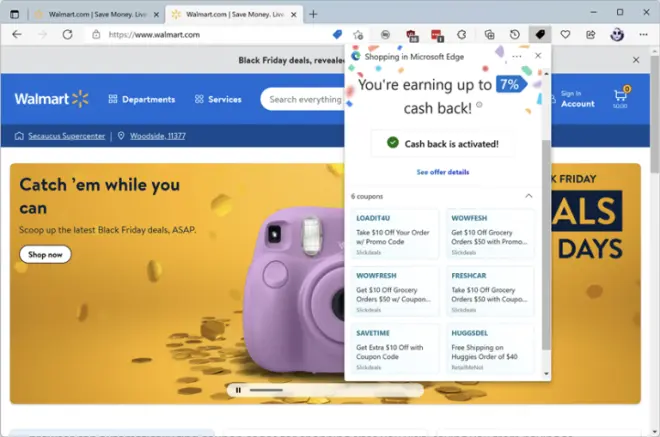Close the first Walmart.com tab
Image resolution: width=660 pixels, height=437 pixels.
tap(156, 15)
